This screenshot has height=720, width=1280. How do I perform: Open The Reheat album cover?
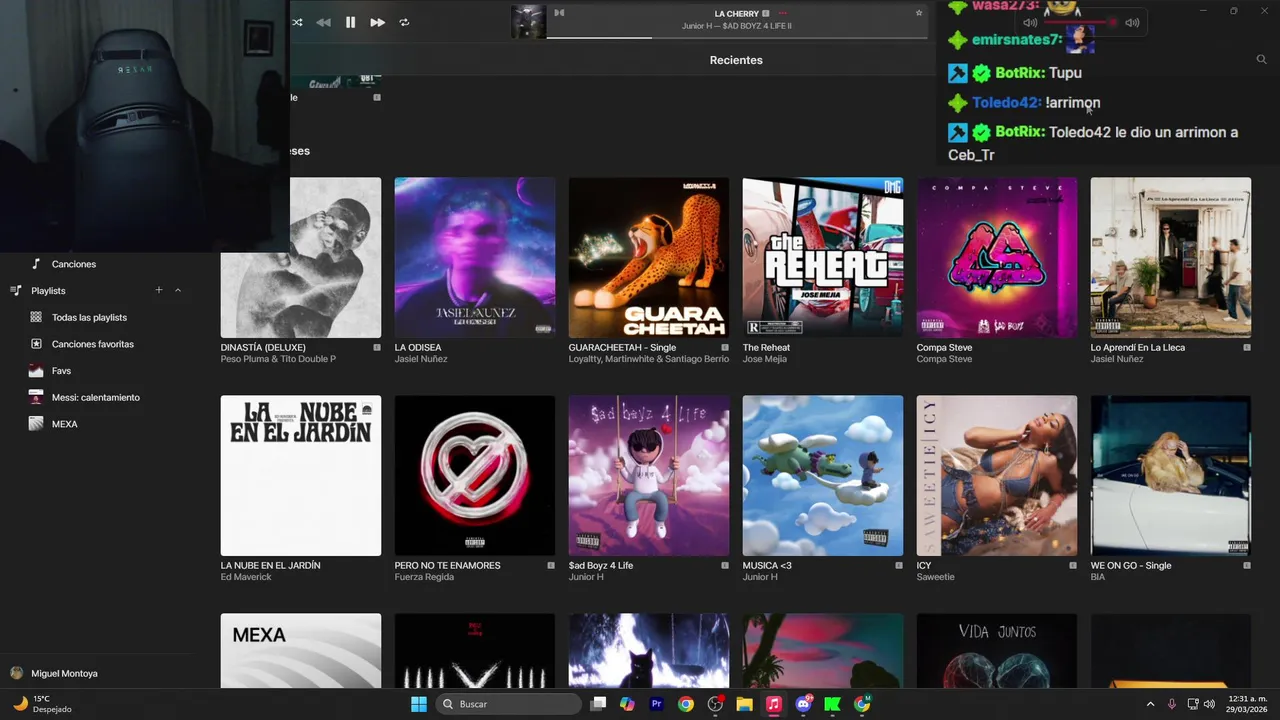point(823,258)
